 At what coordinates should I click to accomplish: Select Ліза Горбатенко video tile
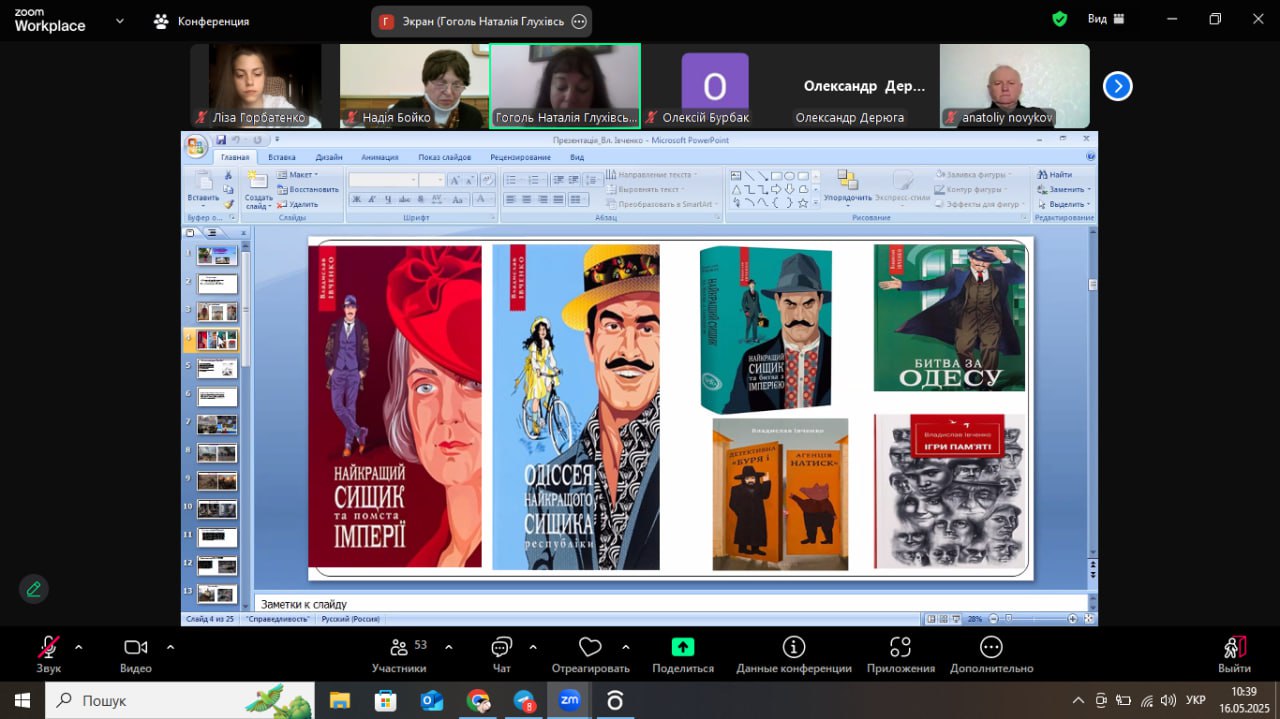(x=265, y=86)
